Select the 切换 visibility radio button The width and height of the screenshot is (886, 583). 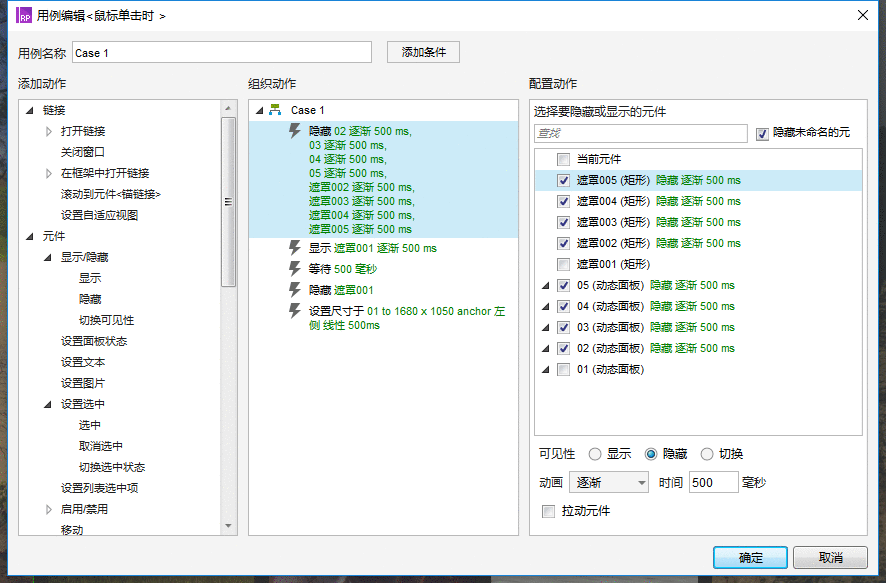coord(707,454)
